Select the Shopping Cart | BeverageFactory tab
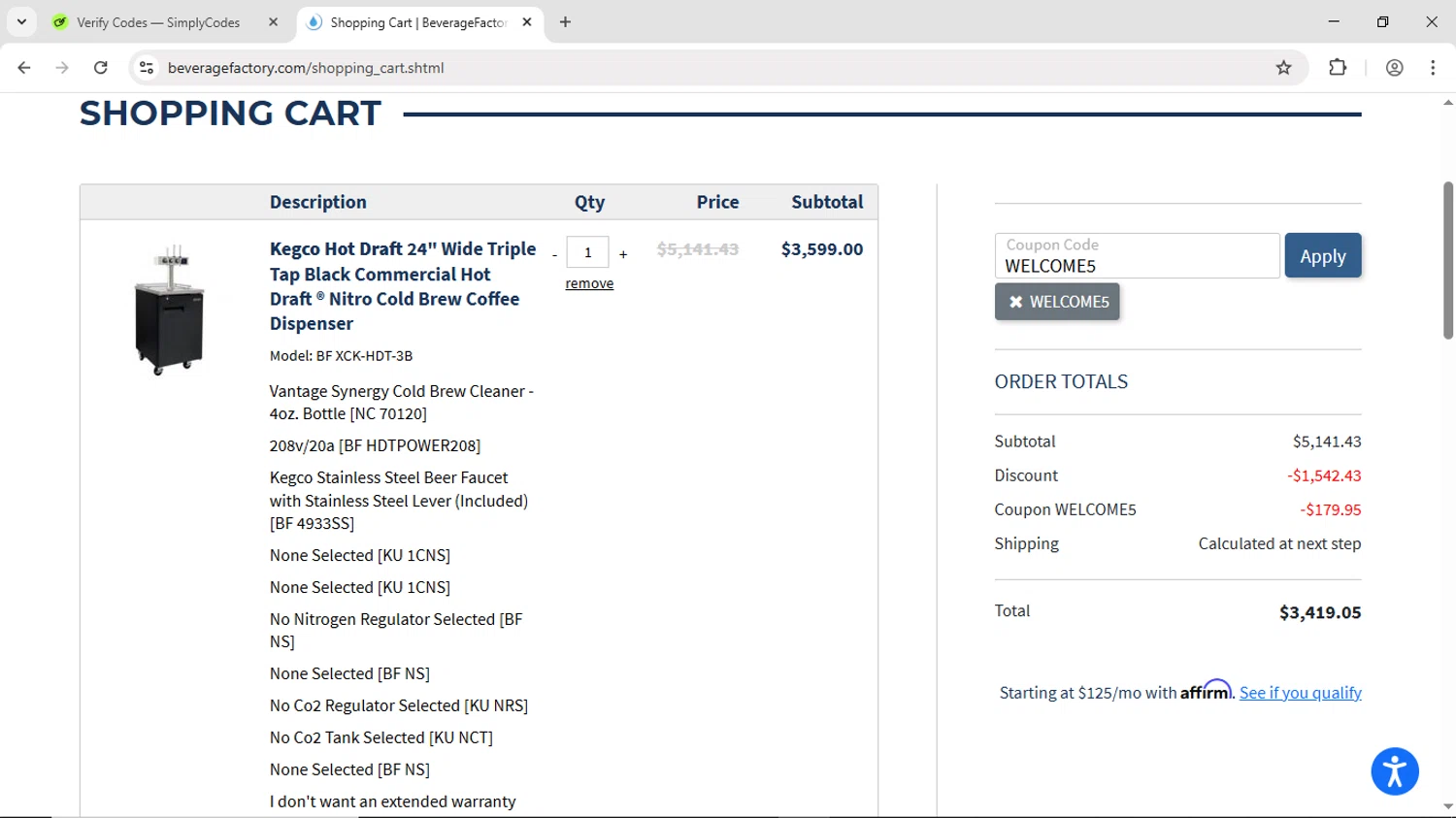 [418, 22]
